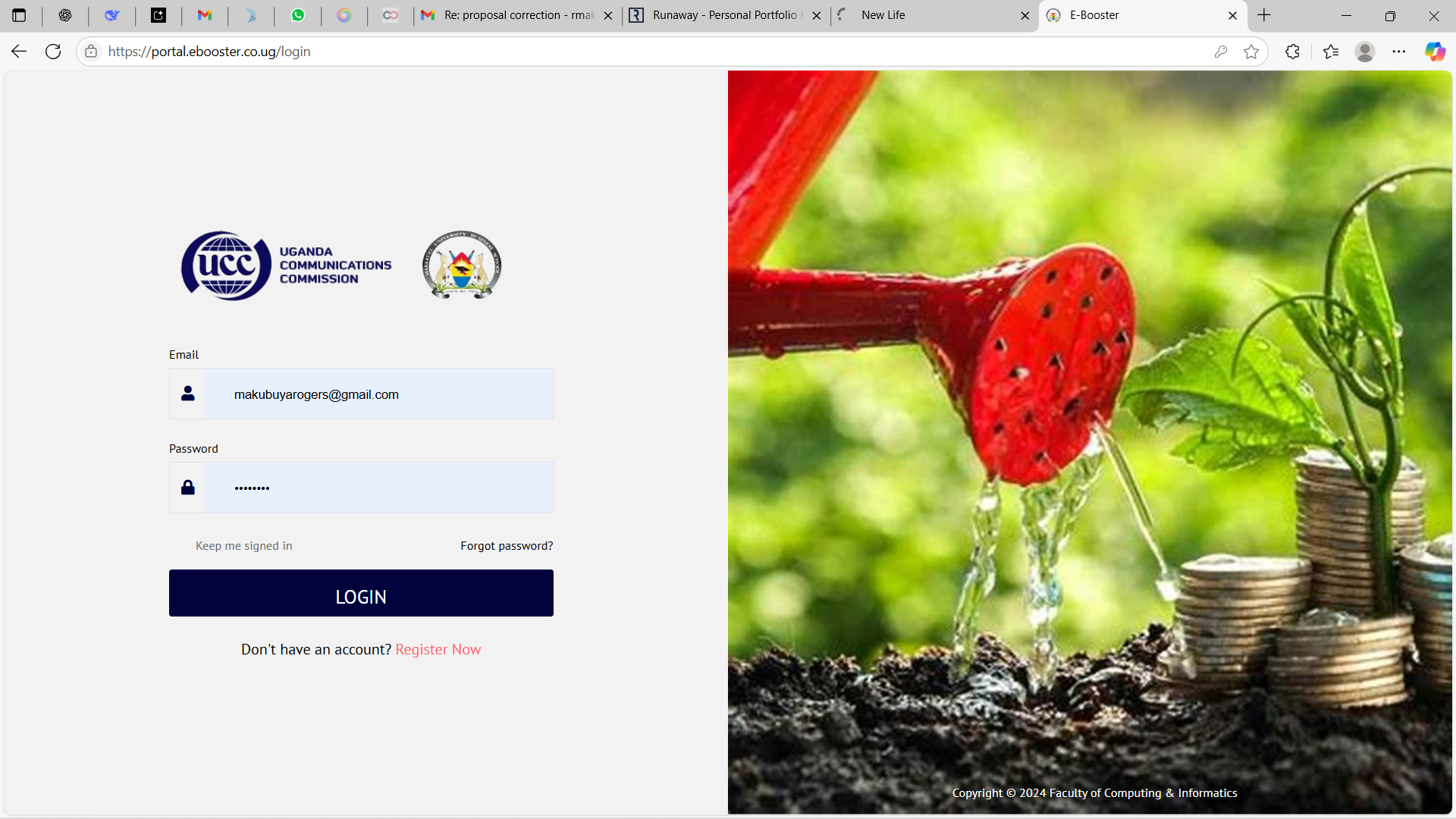Open the WhatsApp pinned tab
The height and width of the screenshot is (819, 1456).
pyautogui.click(x=298, y=15)
